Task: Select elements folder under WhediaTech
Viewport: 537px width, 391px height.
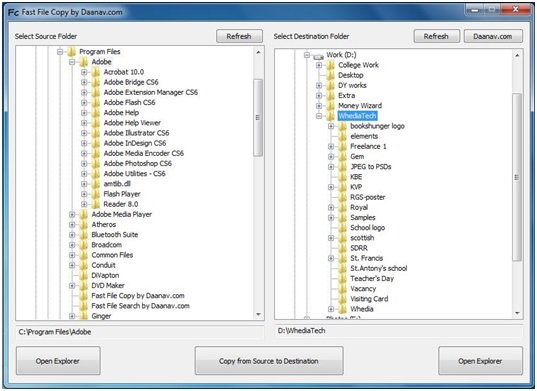Action: coord(364,136)
